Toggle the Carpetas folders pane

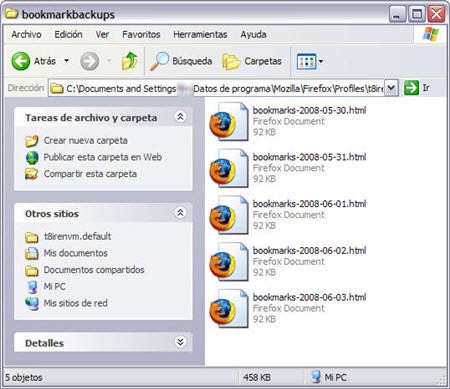252,61
